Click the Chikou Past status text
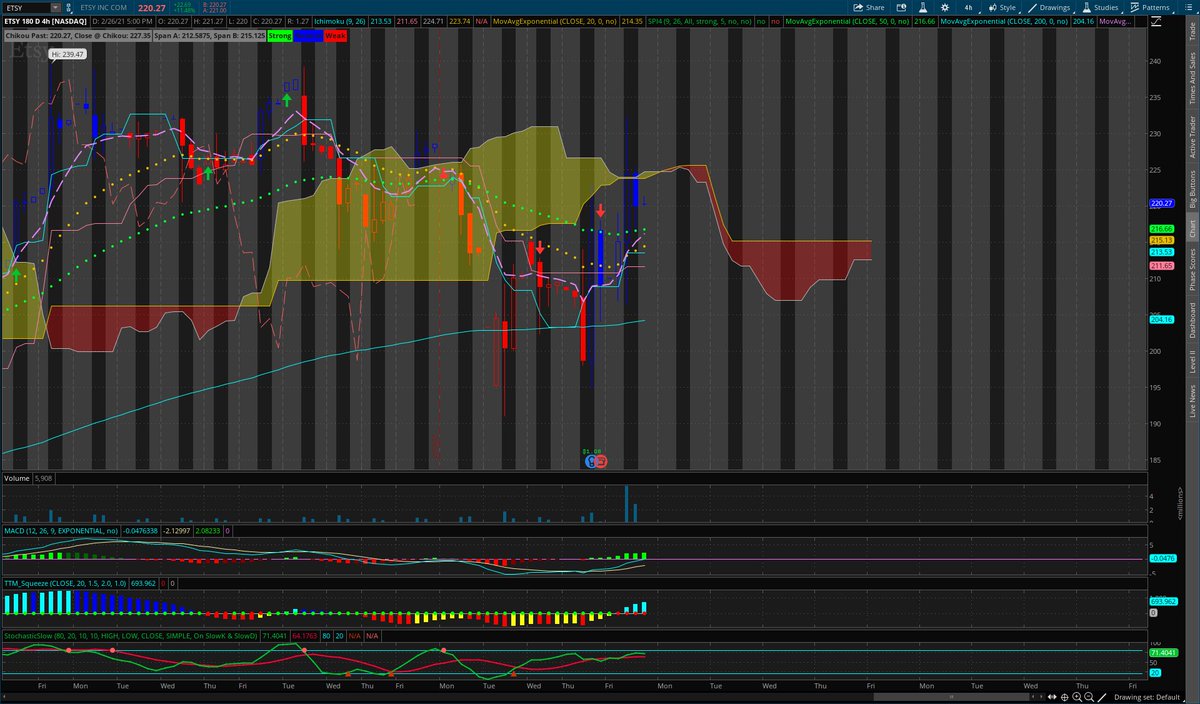1200x704 pixels. 77,36
